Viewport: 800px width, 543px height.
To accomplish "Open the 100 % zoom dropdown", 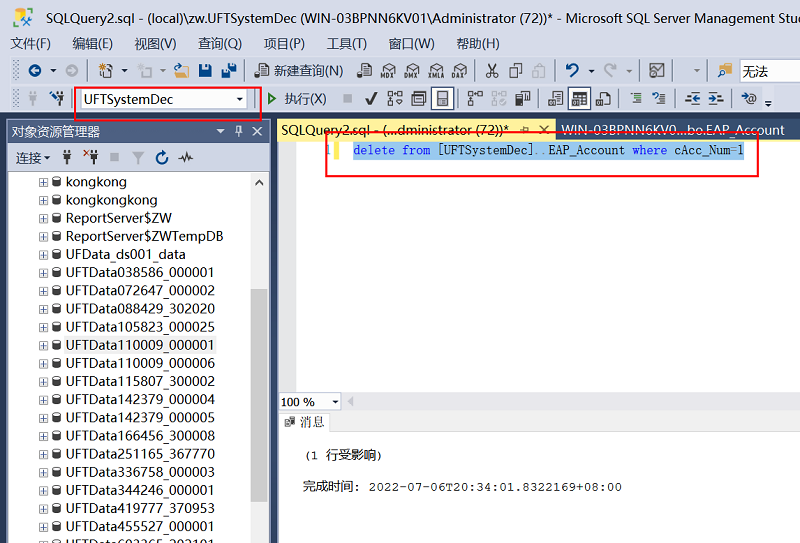I will [335, 402].
